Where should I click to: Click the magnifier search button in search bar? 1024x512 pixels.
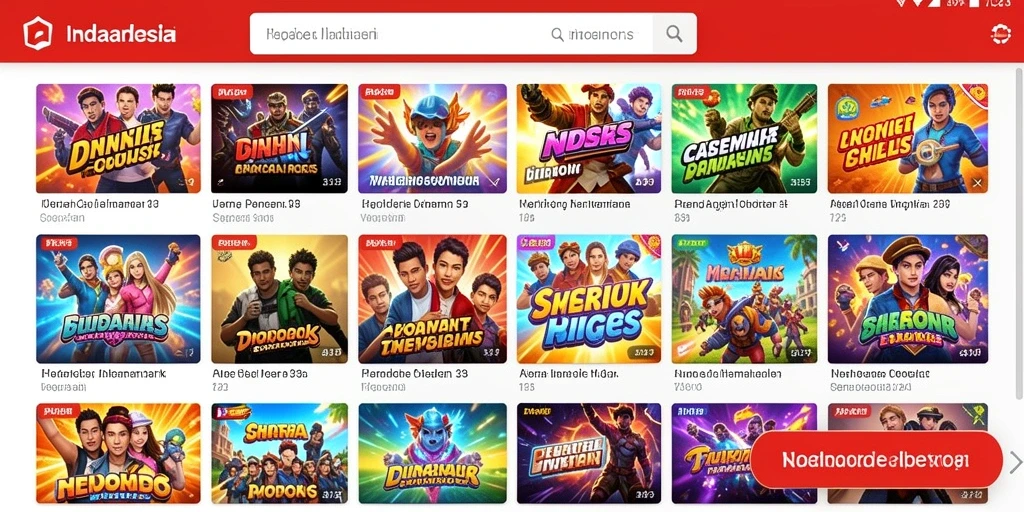tap(674, 33)
